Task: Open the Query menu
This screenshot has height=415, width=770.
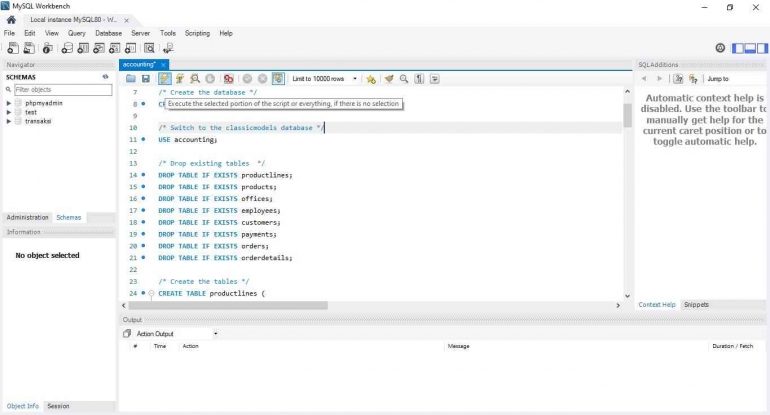Action: tap(77, 33)
